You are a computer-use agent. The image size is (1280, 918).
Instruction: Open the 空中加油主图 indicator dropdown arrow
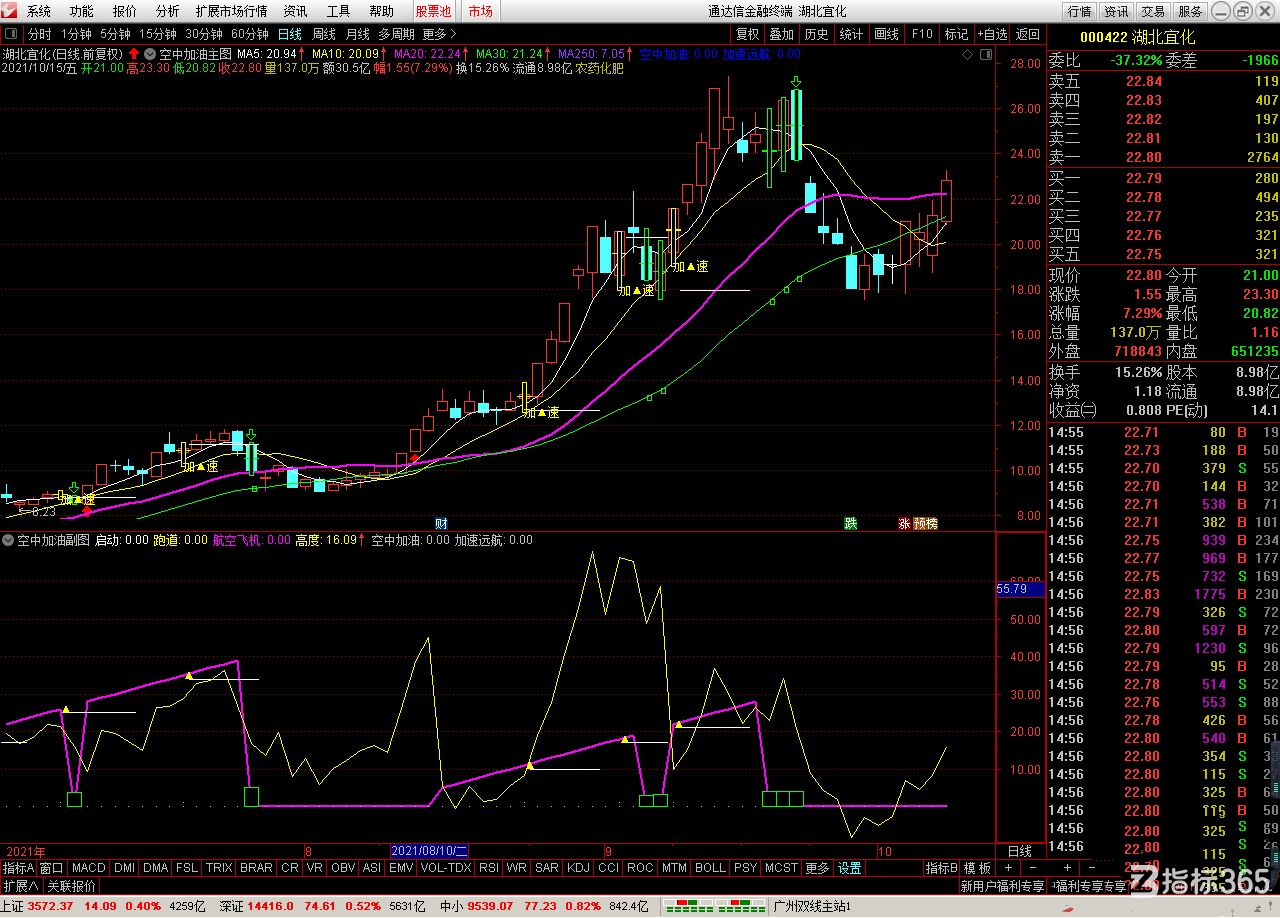[150, 54]
